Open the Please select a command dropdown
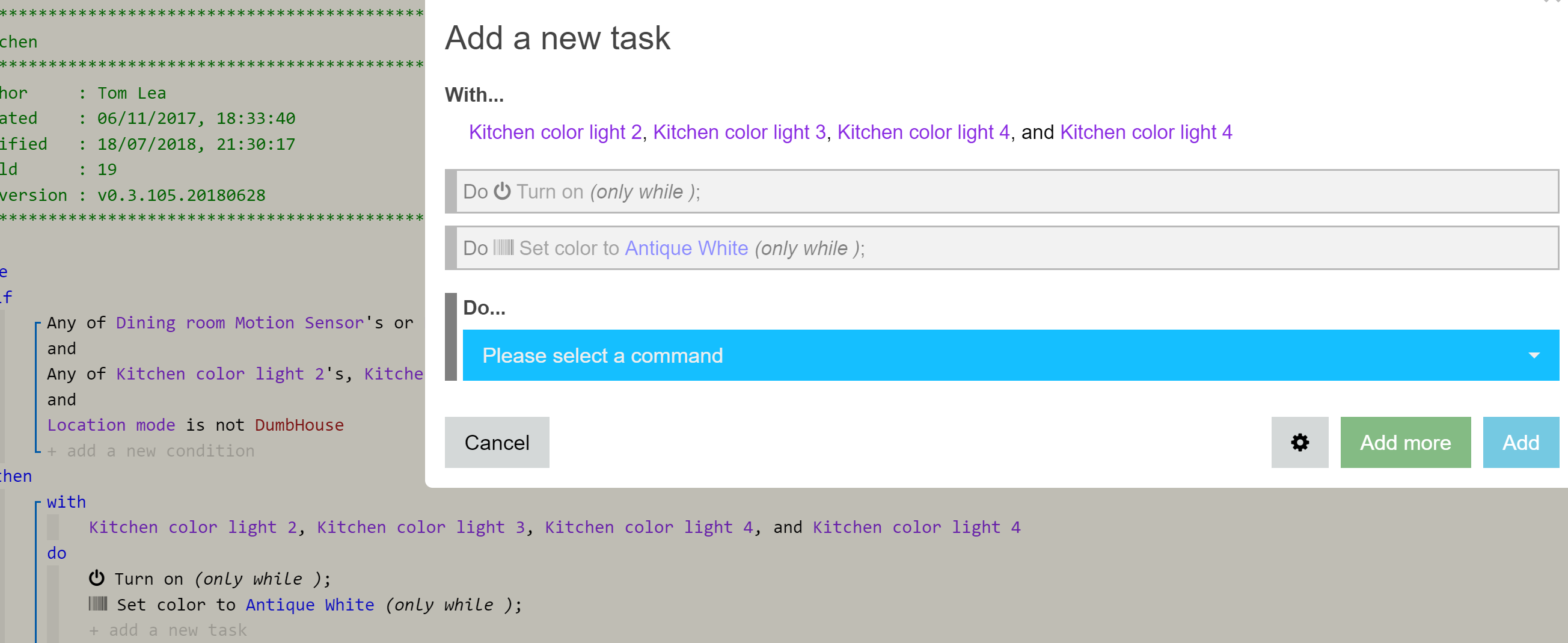Viewport: 1568px width, 643px height. (1011, 355)
